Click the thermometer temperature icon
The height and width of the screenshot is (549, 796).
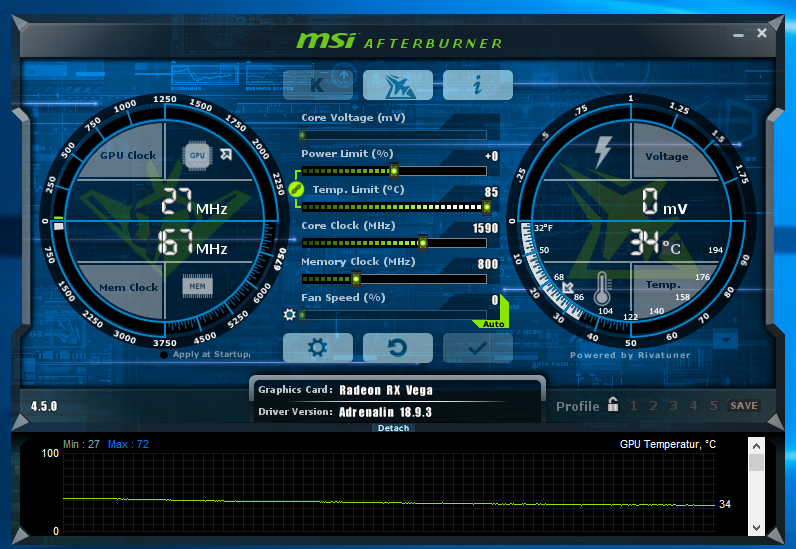click(603, 288)
